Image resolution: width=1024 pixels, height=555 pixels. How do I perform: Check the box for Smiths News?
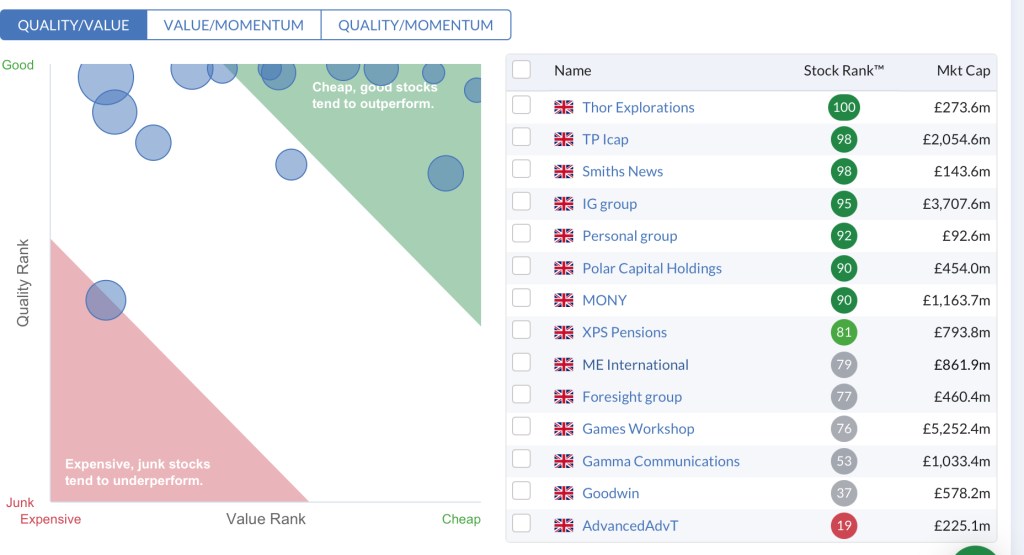[521, 171]
